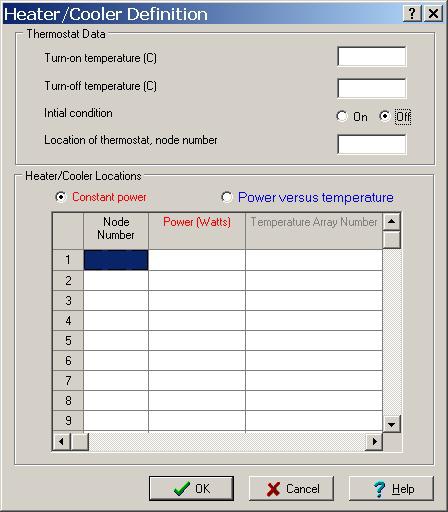Click the Turn-off temperature input field
This screenshot has height=512, width=448.
372,88
